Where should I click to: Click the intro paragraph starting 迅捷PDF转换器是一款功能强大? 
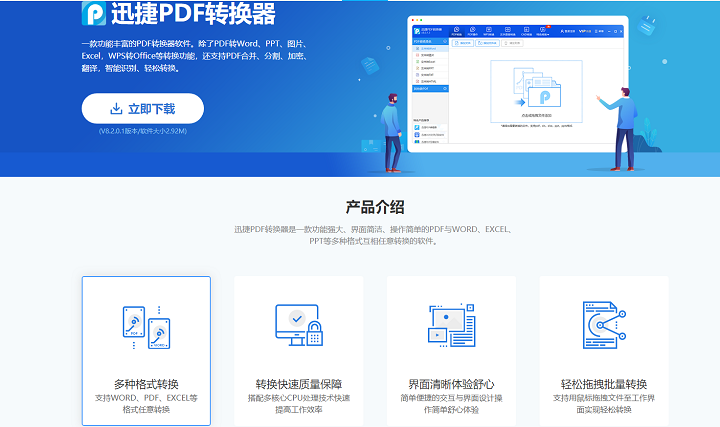pyautogui.click(x=373, y=235)
